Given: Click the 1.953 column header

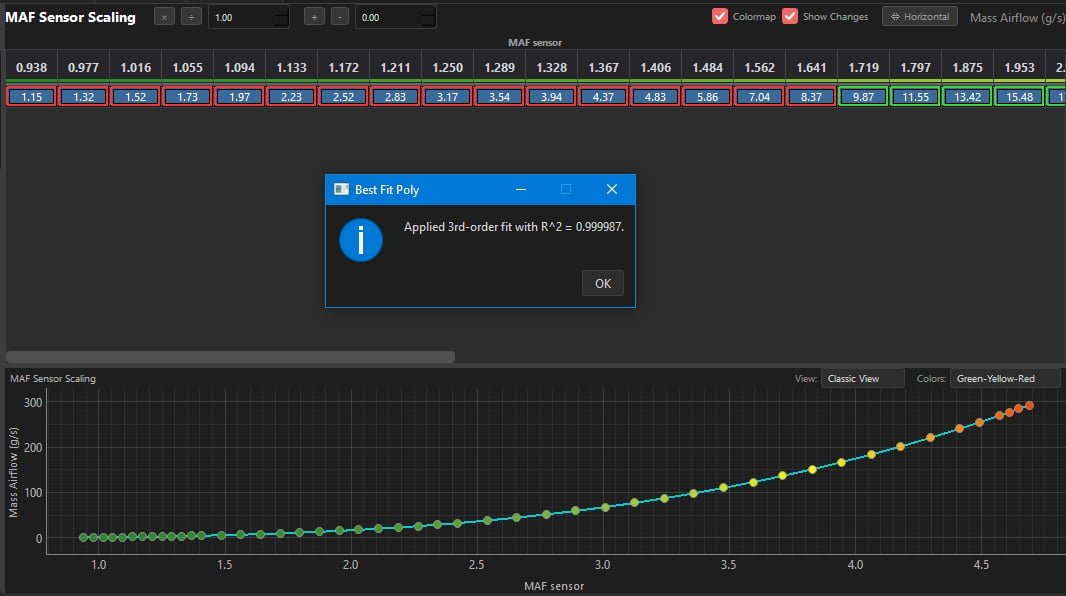Looking at the screenshot, I should 1019,67.
